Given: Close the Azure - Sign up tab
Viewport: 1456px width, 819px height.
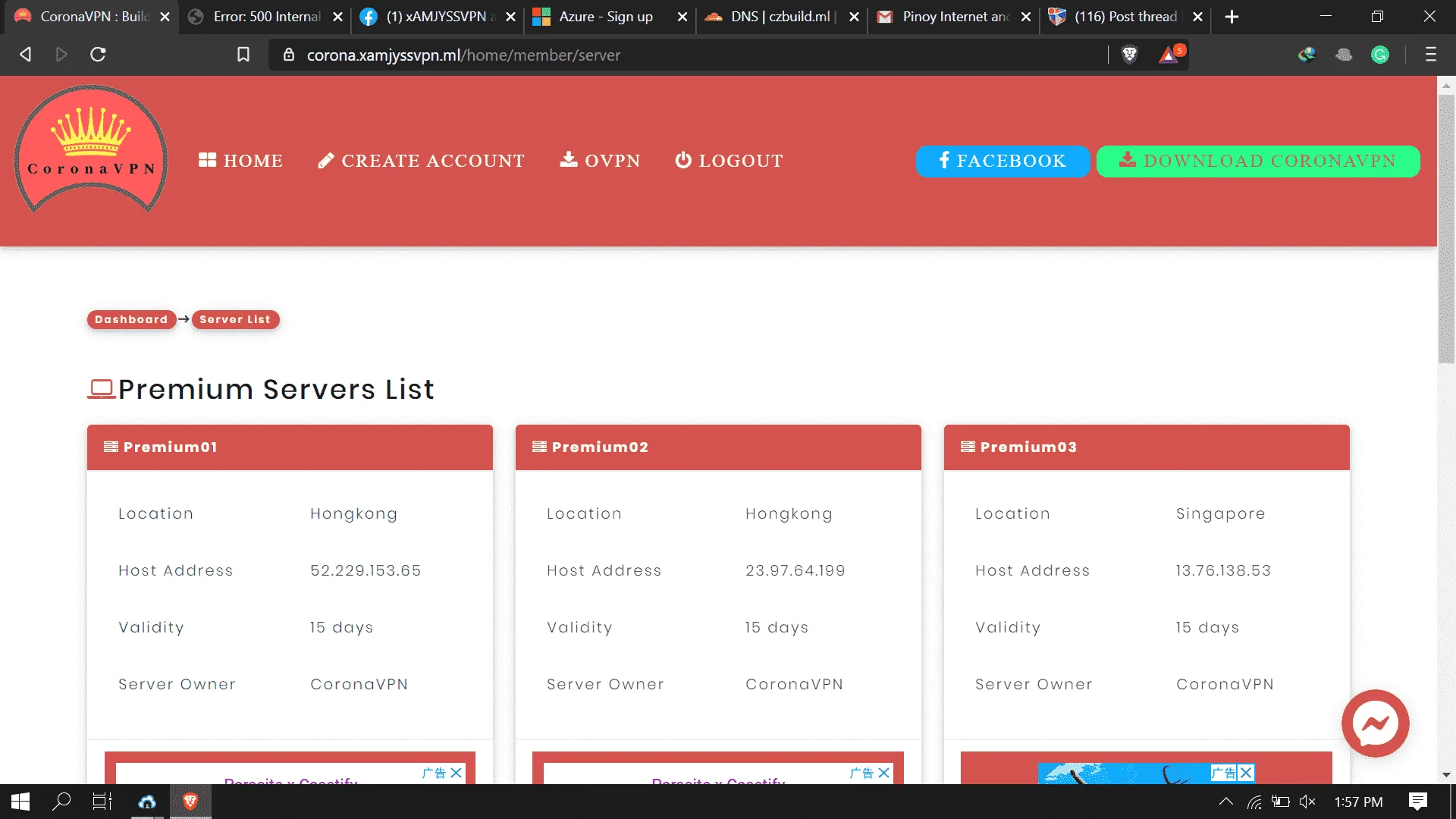Looking at the screenshot, I should (x=682, y=17).
